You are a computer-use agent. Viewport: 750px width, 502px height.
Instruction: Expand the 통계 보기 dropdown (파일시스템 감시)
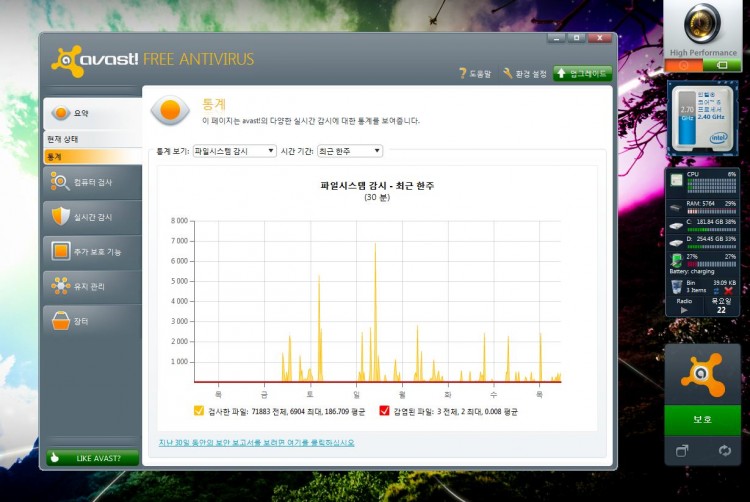234,151
